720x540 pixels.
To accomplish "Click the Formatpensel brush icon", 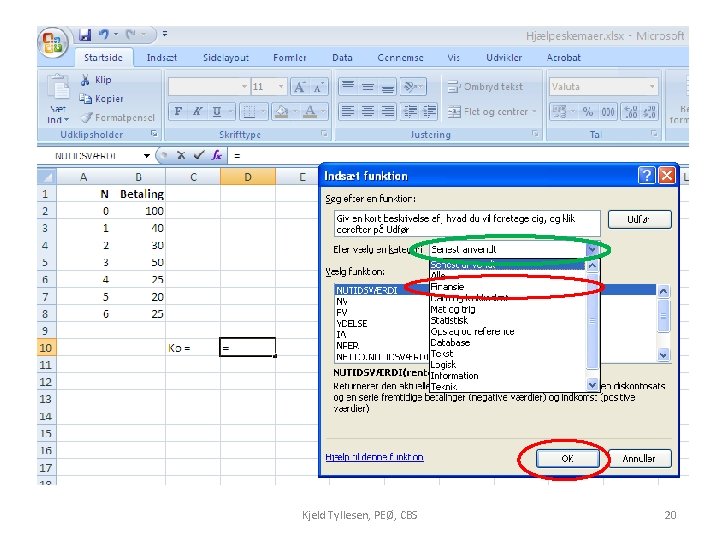I will click(x=86, y=118).
